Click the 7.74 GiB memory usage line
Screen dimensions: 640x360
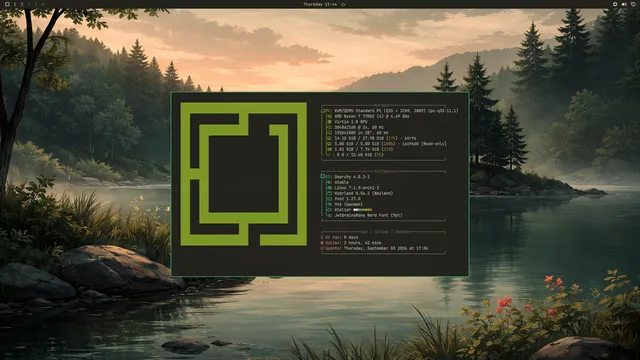(364, 149)
